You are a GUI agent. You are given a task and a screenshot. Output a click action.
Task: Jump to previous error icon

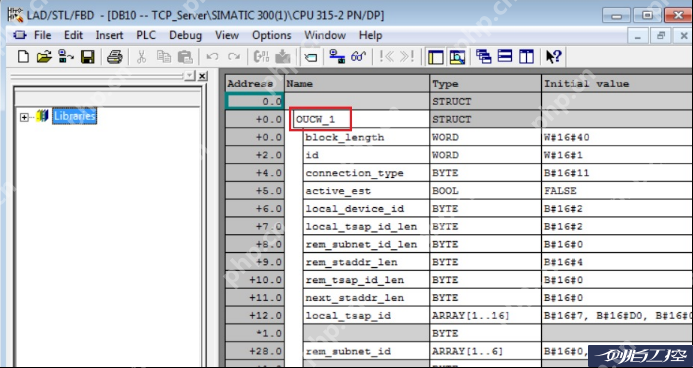386,57
